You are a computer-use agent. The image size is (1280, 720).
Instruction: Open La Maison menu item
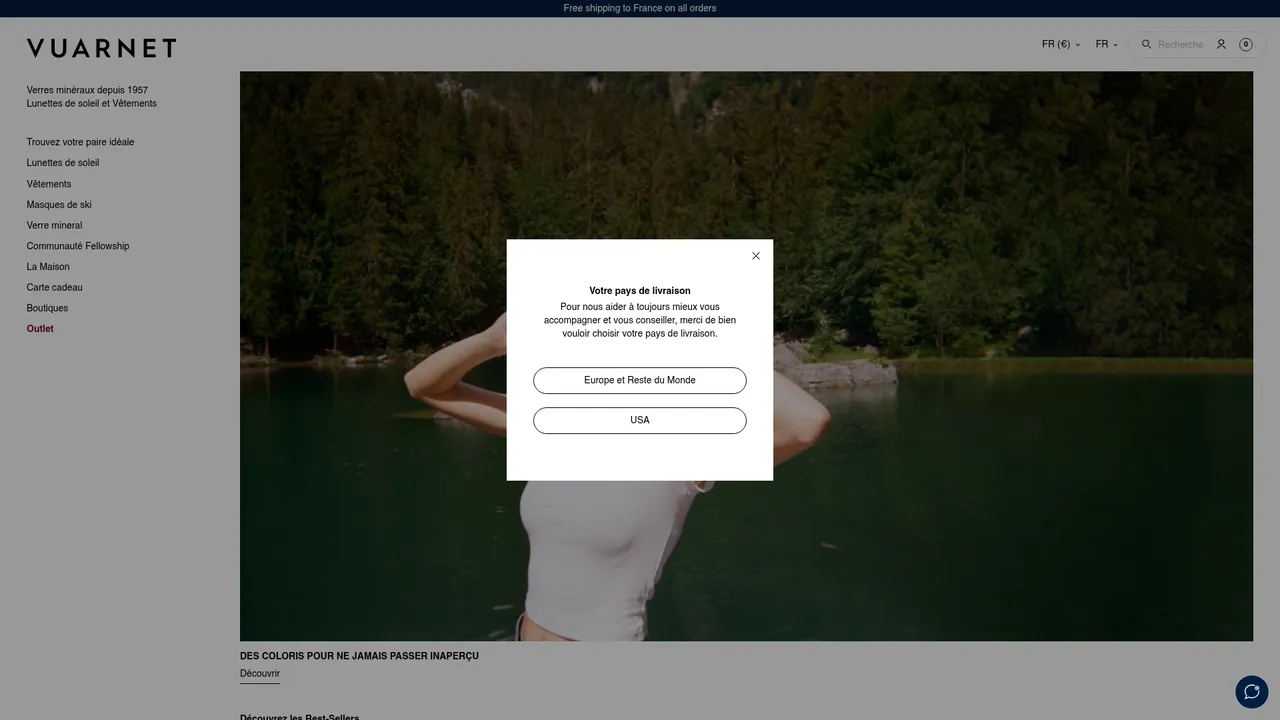tap(48, 267)
